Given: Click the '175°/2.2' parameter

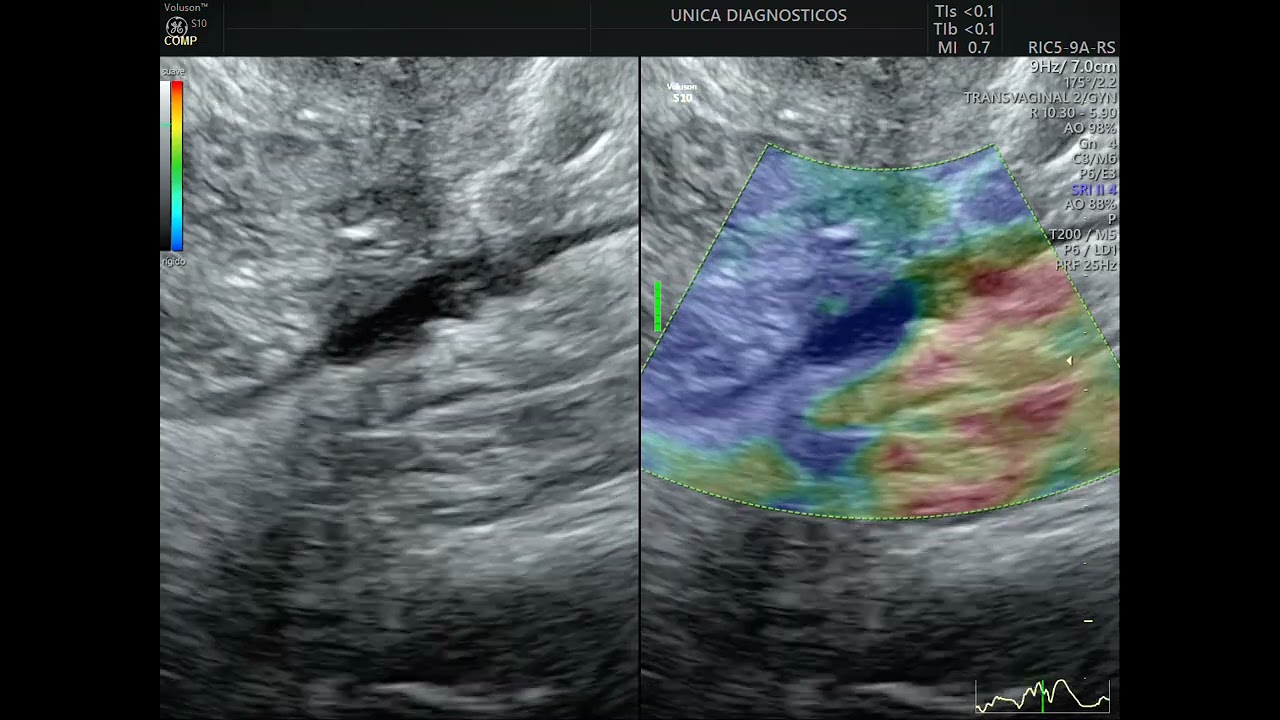Looking at the screenshot, I should 1089,82.
